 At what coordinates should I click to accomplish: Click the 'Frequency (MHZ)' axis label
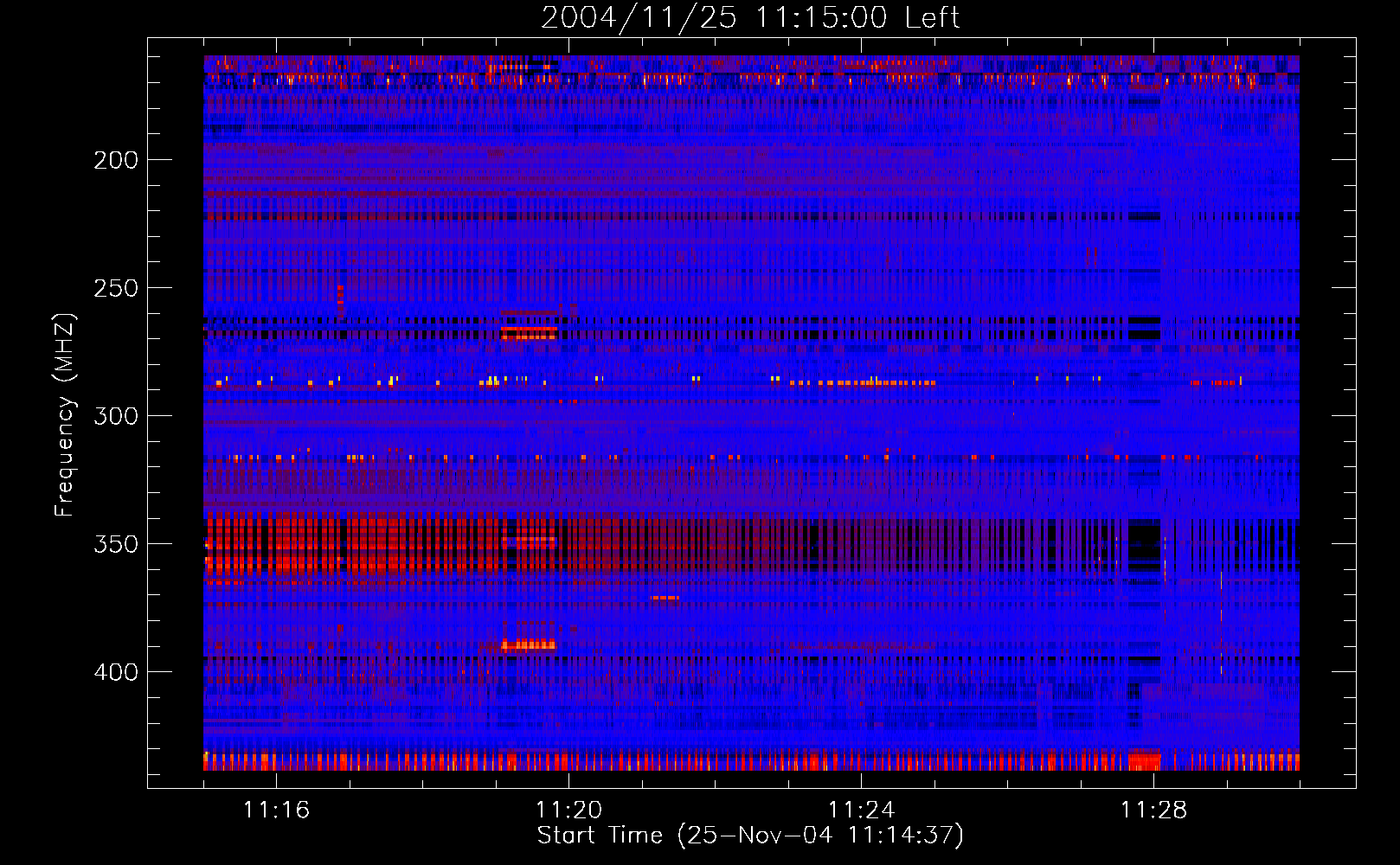65,414
